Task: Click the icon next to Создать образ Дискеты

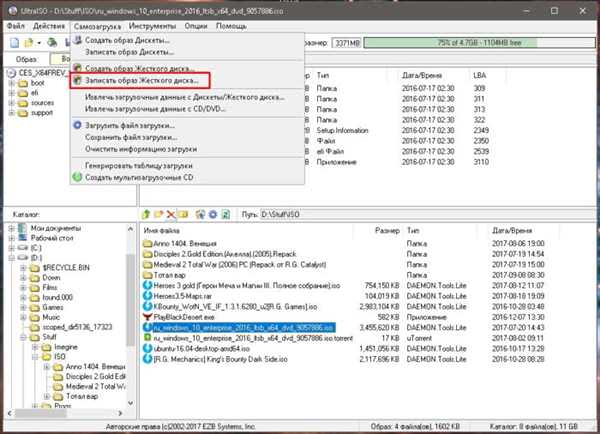Action: [x=78, y=40]
